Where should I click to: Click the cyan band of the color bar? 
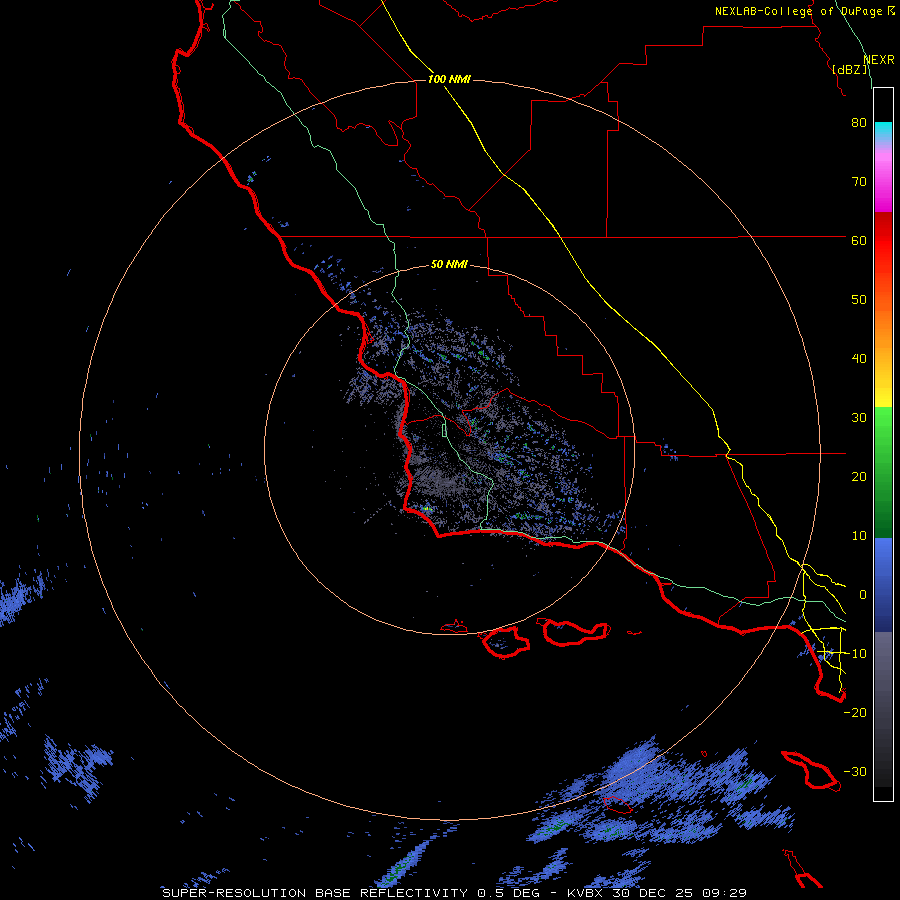point(883,131)
